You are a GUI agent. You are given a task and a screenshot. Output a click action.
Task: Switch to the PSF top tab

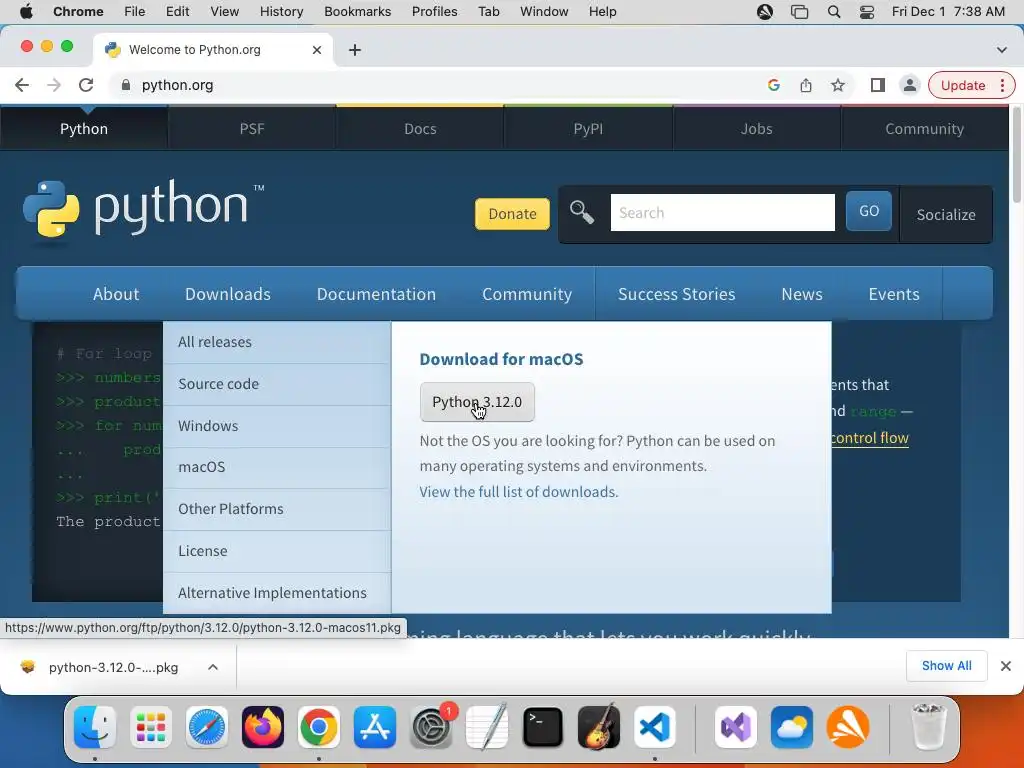coord(252,129)
